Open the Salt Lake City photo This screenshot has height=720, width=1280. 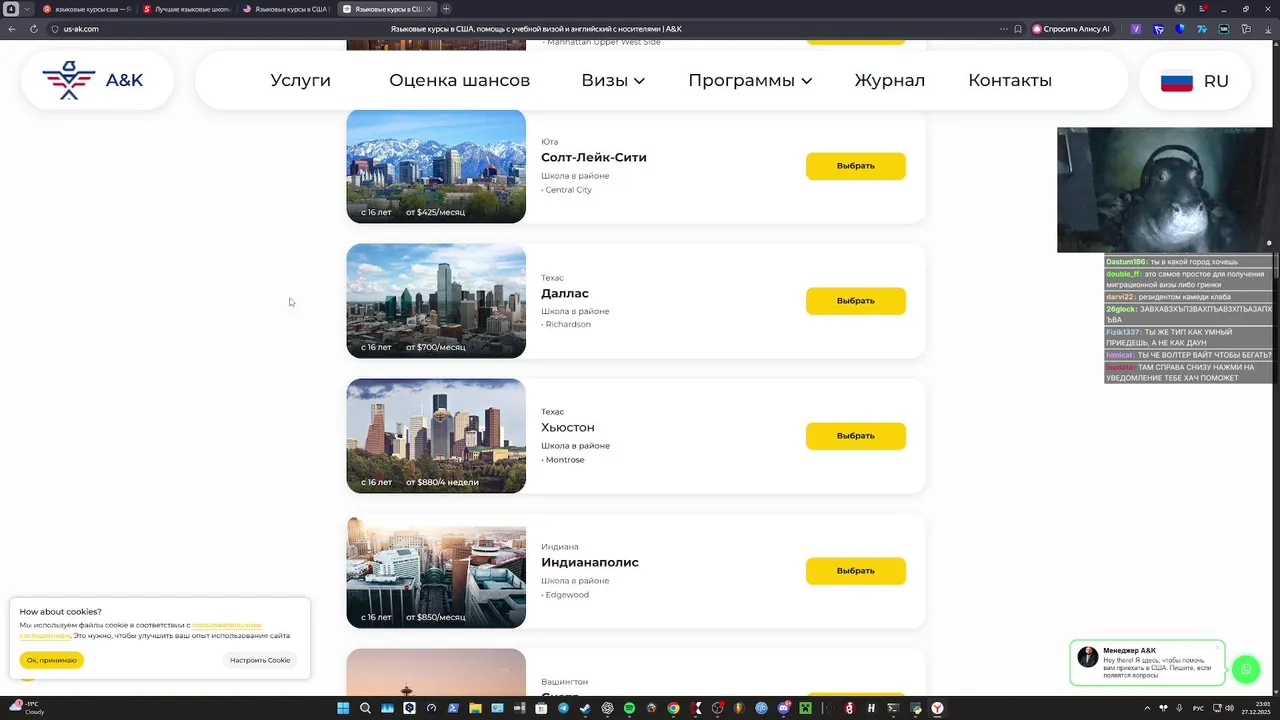(x=436, y=166)
